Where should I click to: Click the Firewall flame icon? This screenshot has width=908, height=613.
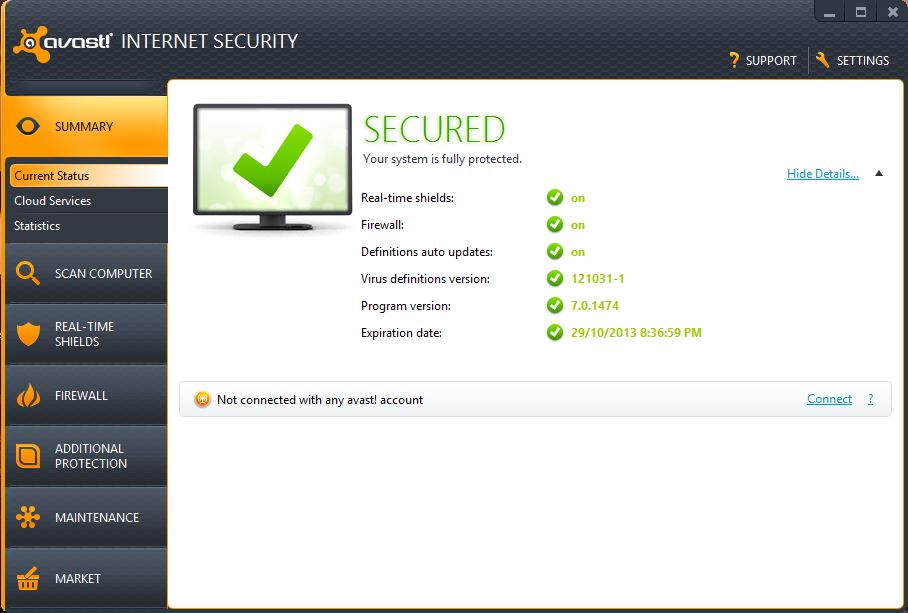coord(28,395)
